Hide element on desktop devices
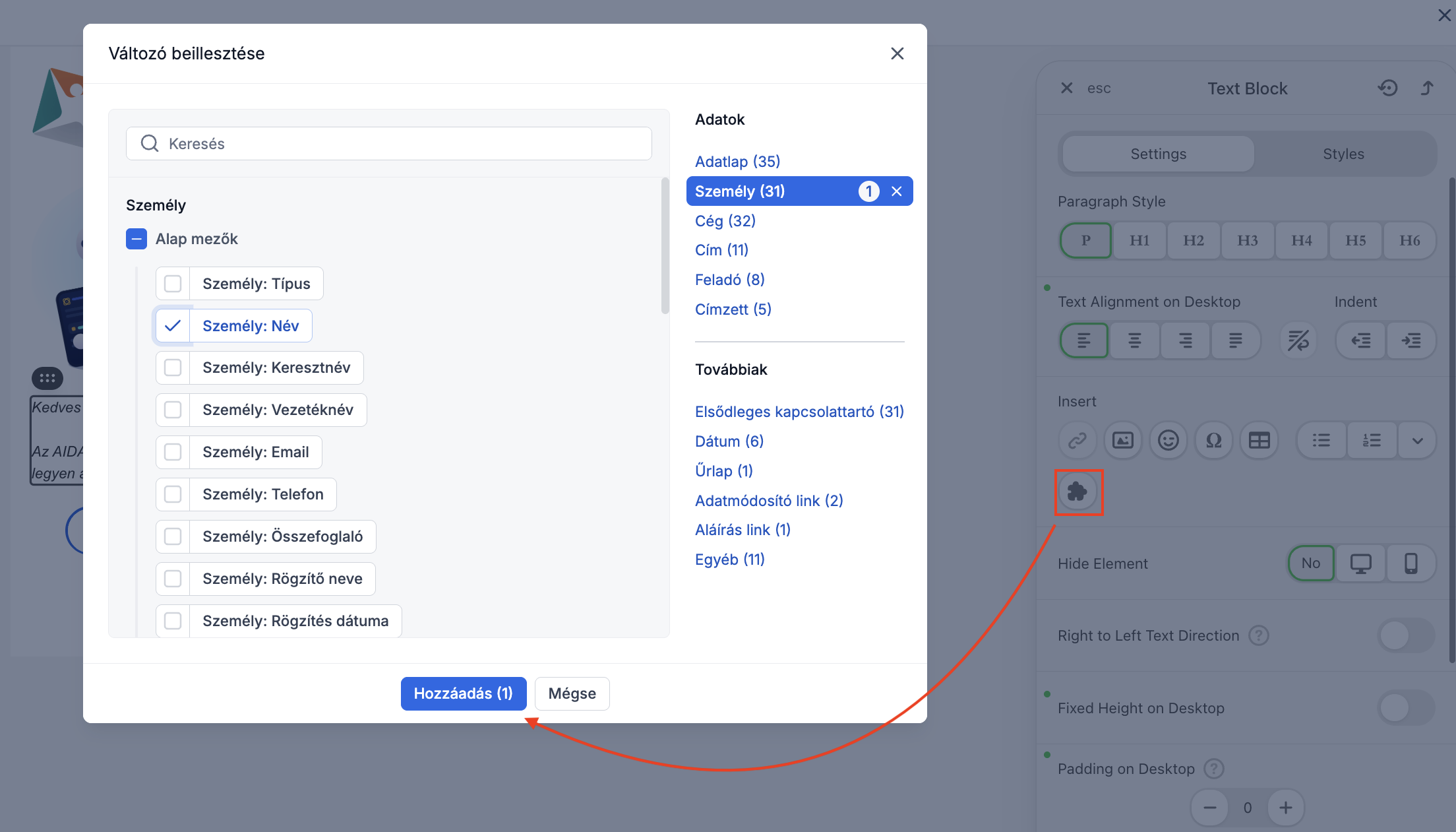1456x832 pixels. point(1360,563)
